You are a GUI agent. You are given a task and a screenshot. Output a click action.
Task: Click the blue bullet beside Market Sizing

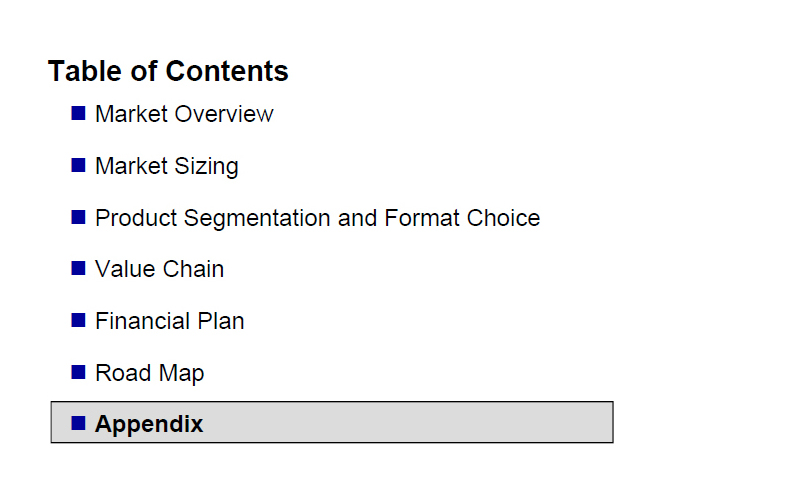(78, 165)
